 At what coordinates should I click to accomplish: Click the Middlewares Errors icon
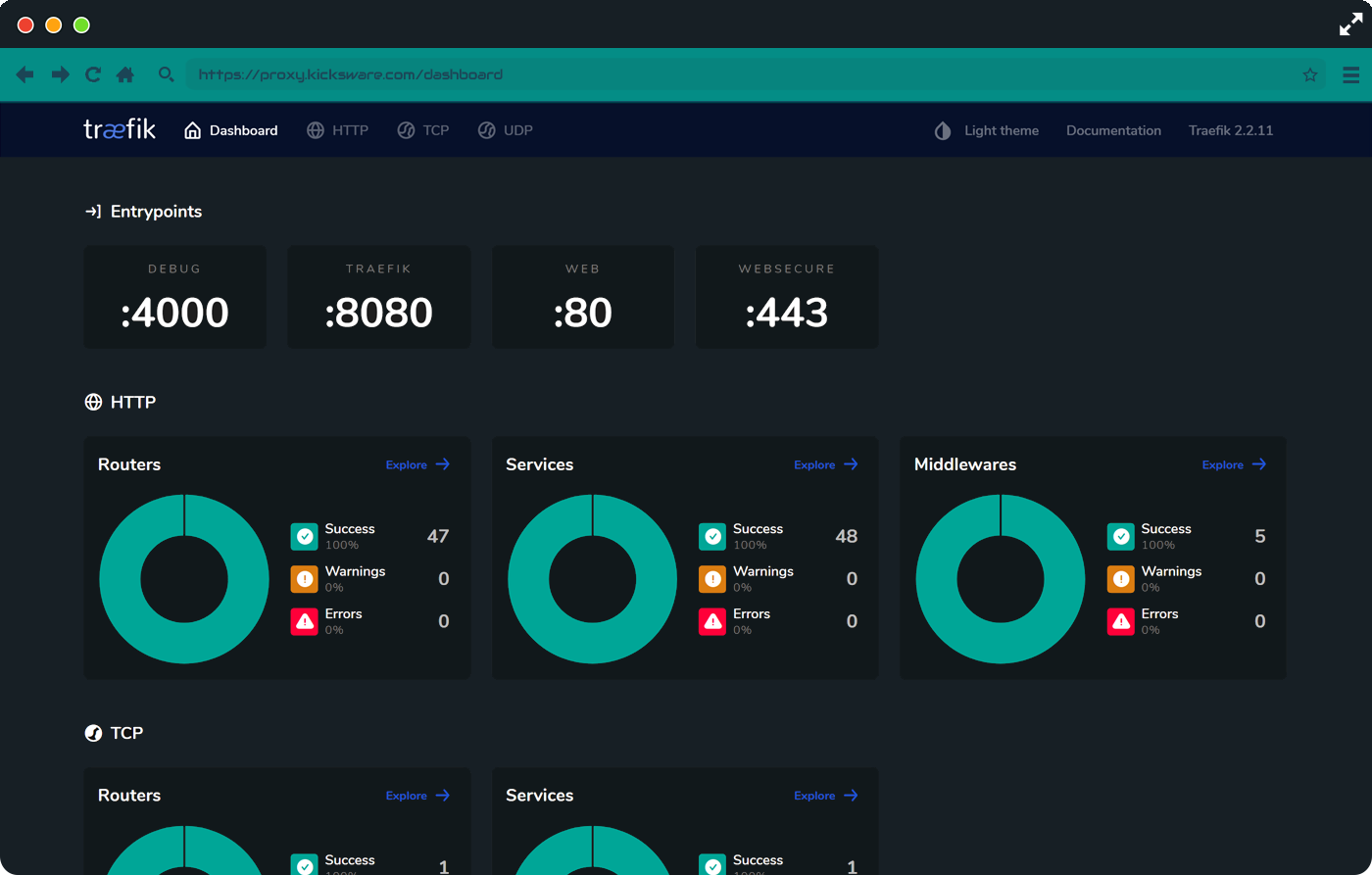(x=1121, y=621)
